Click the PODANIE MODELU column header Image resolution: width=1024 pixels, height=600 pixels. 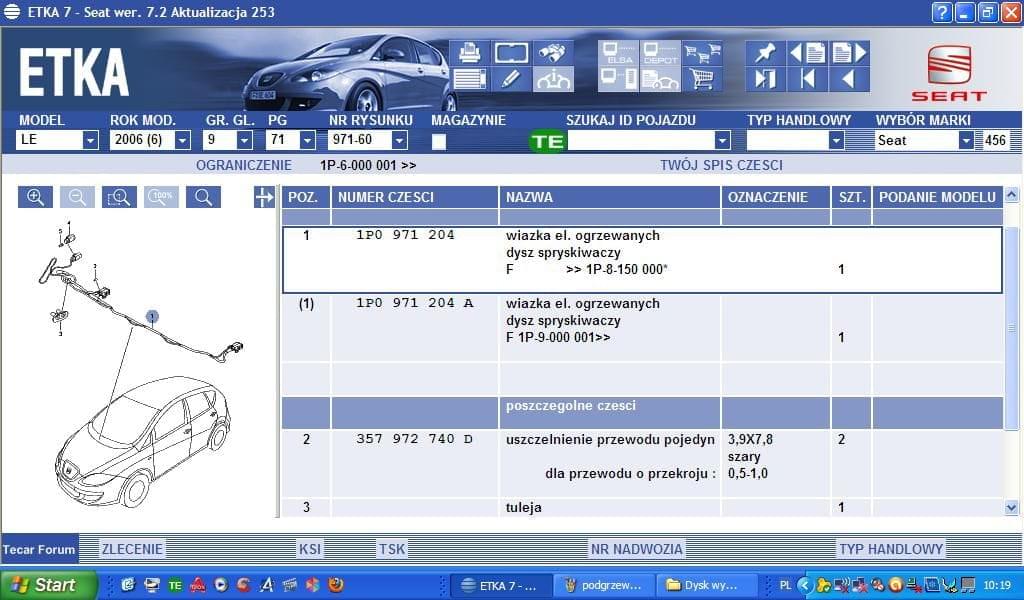pyautogui.click(x=937, y=197)
